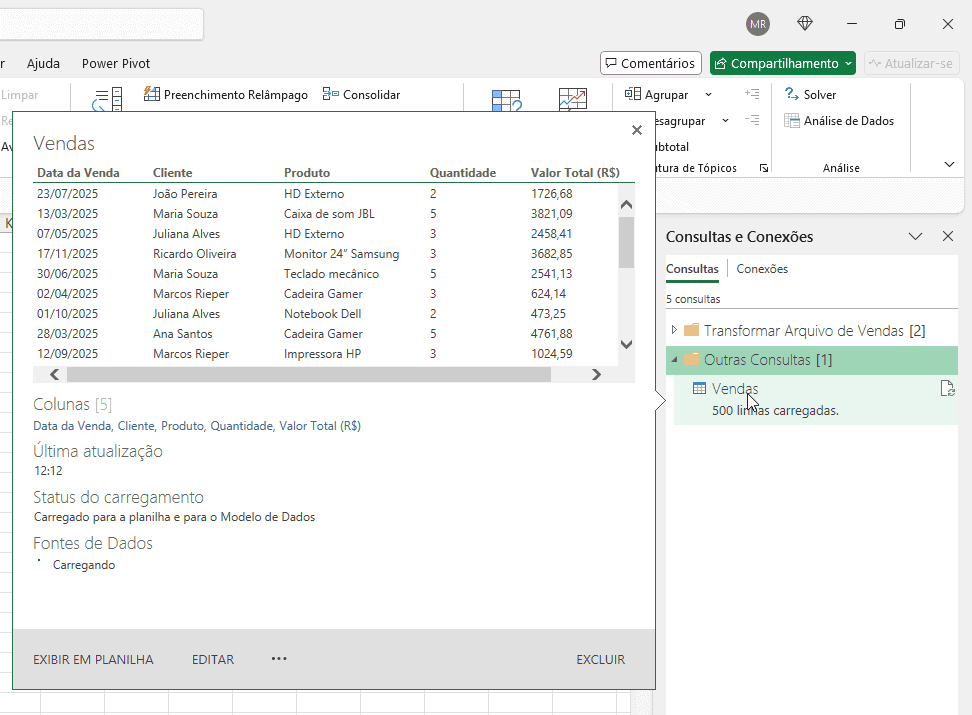Click EDITAR to edit the query

click(213, 660)
